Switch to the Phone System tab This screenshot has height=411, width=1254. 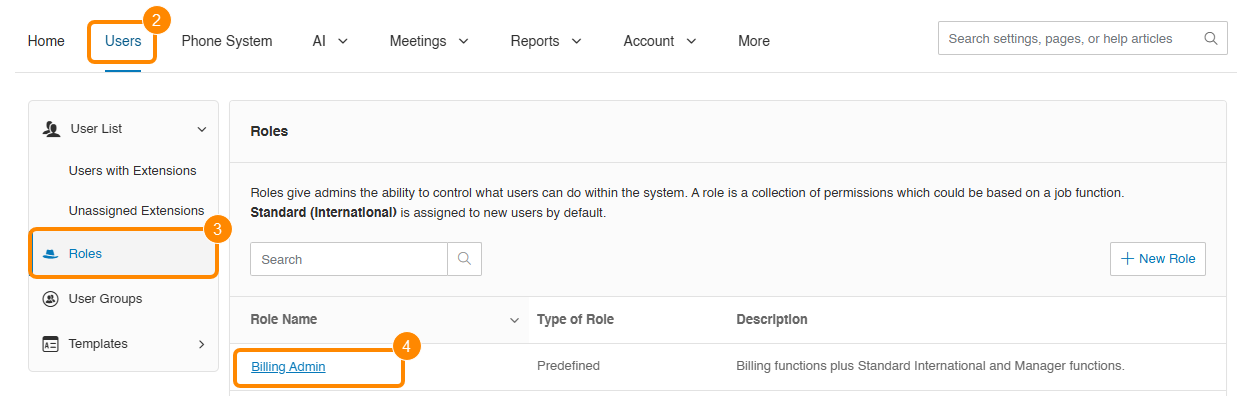click(x=227, y=41)
